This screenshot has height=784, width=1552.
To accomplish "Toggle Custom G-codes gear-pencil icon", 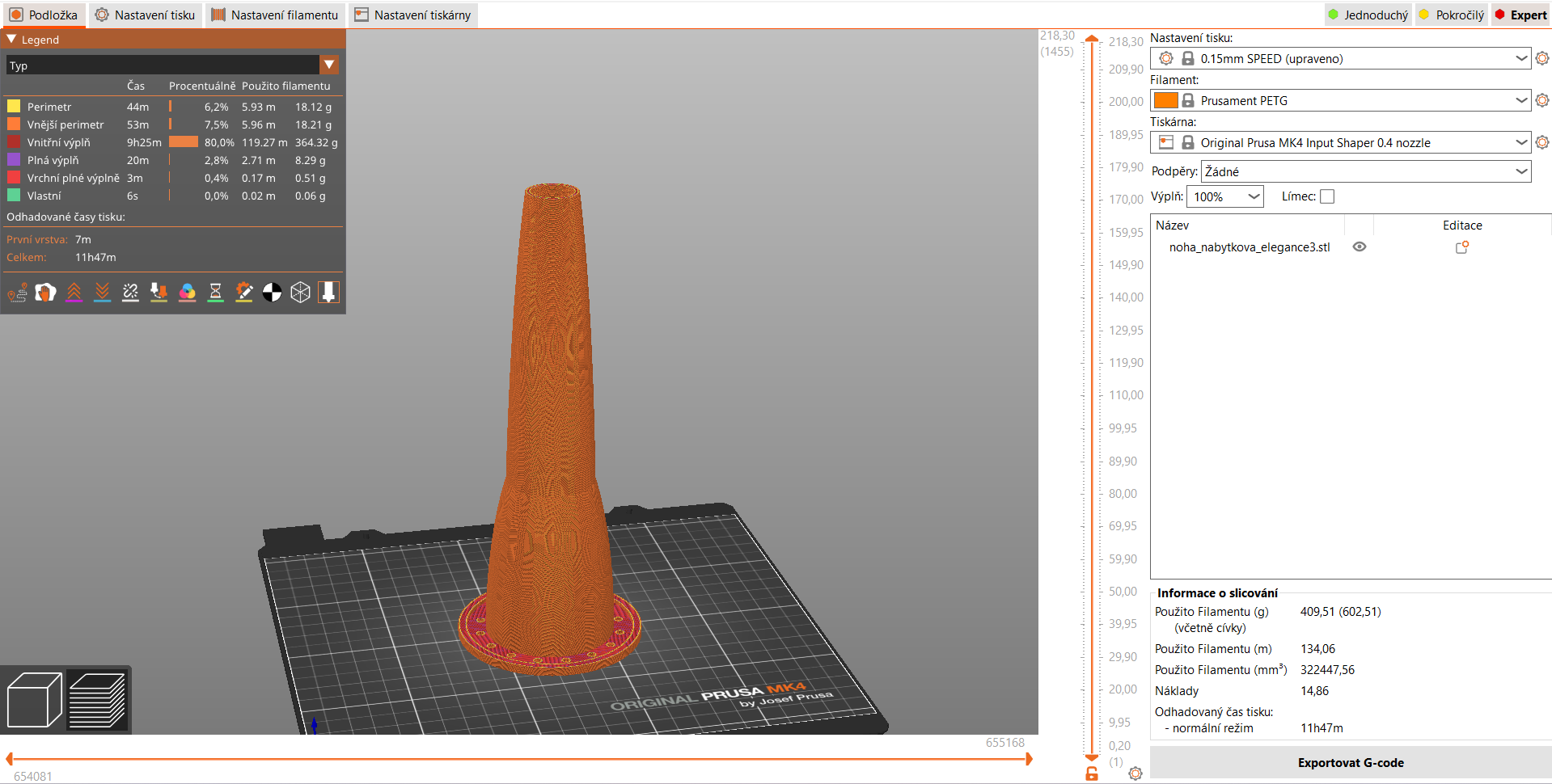I will [x=244, y=293].
